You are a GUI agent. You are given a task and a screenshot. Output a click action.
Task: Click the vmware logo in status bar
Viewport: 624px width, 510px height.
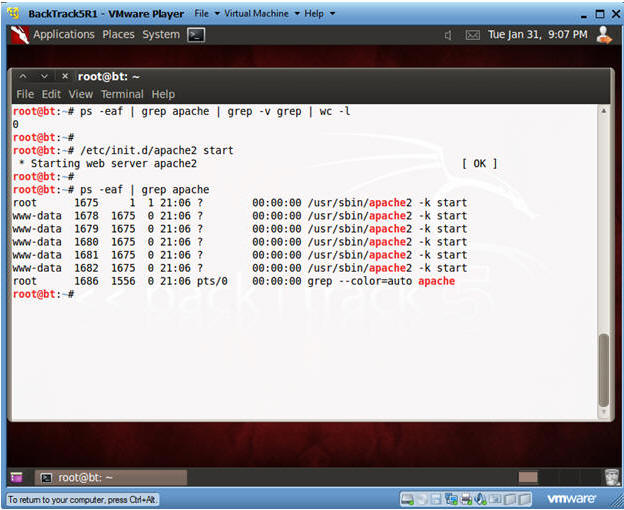coord(571,499)
